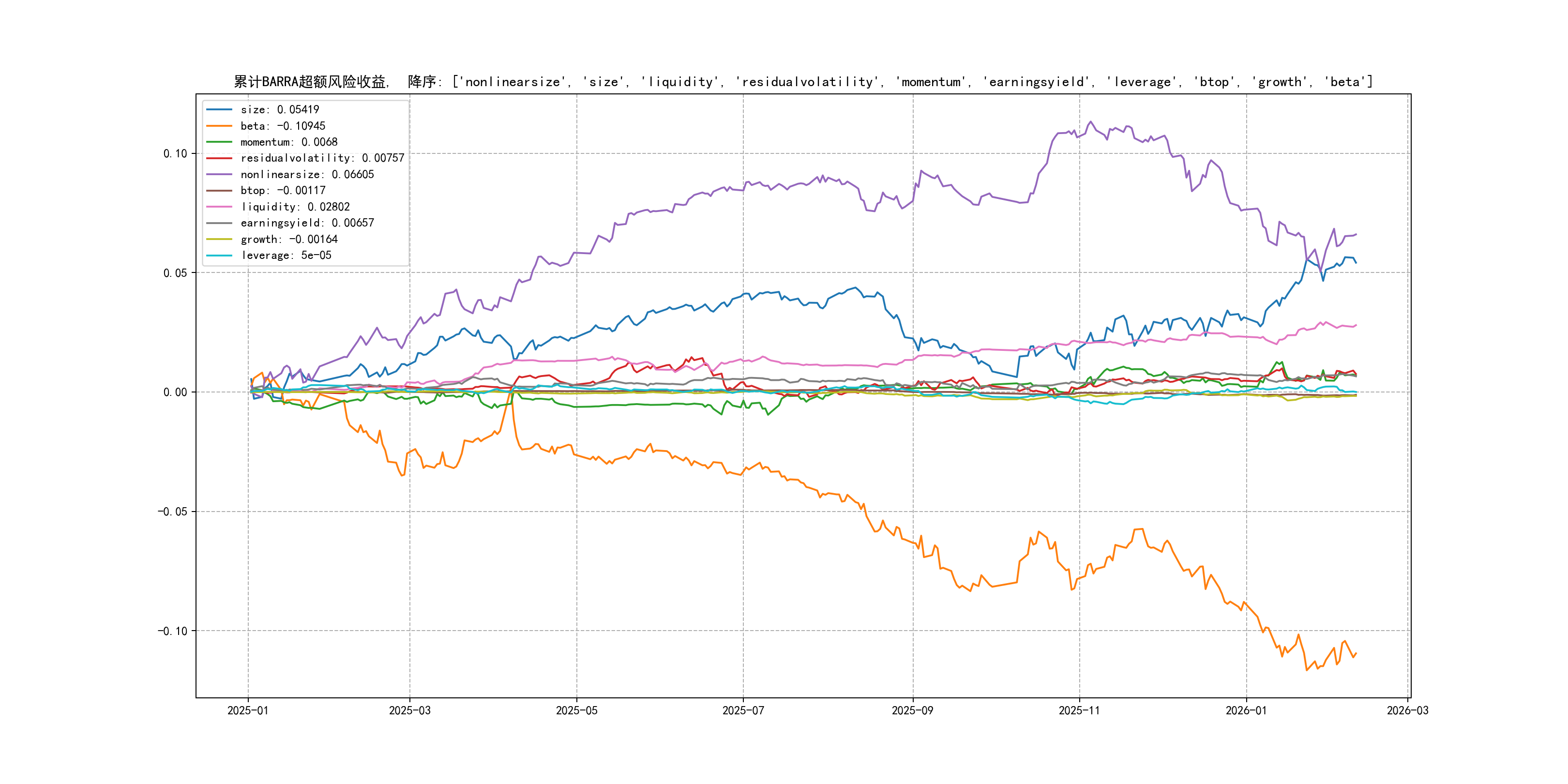Viewport: 1568px width, 784px height.
Task: Click the 2025-01 x-axis tick label
Action: (248, 710)
